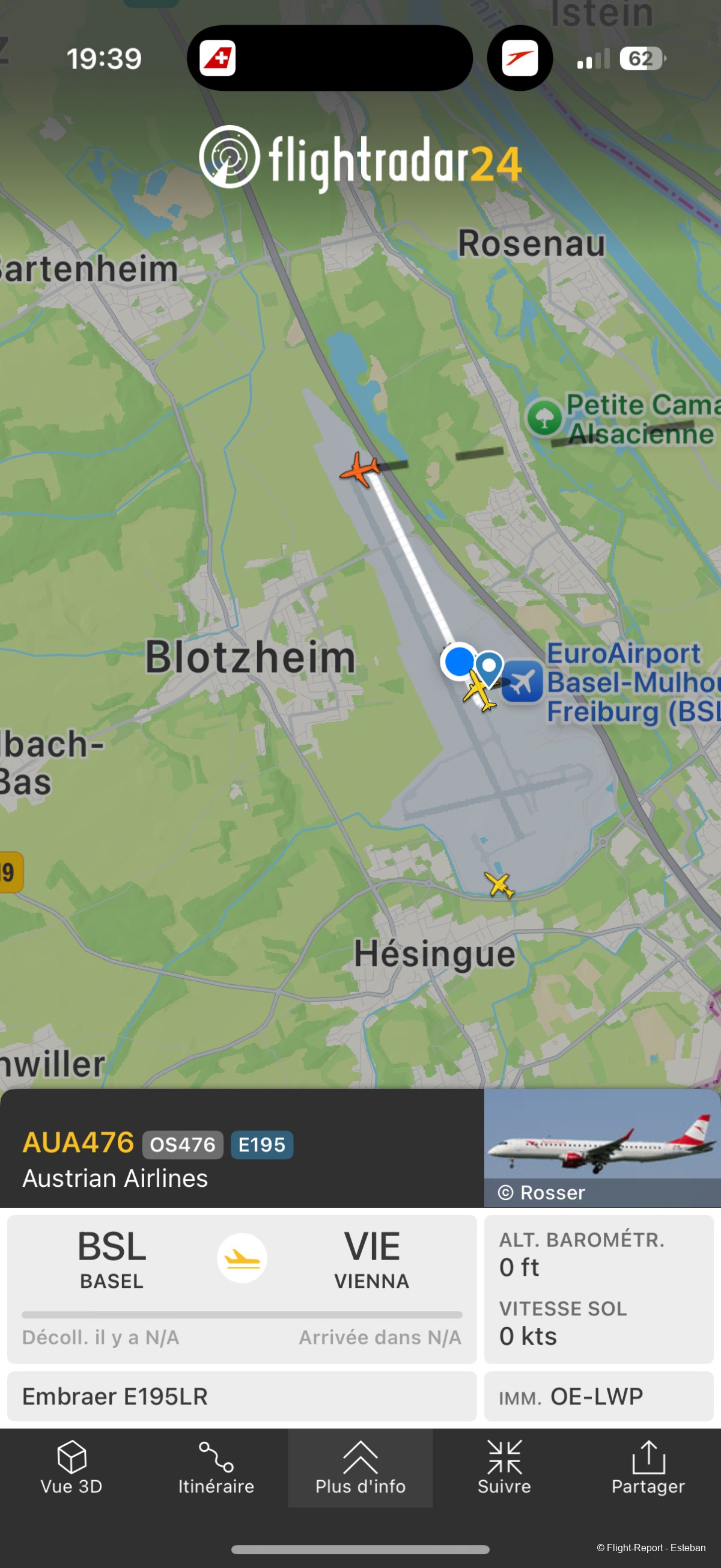The width and height of the screenshot is (721, 1568).
Task: Expand the Plus d'info panel
Action: (360, 1468)
